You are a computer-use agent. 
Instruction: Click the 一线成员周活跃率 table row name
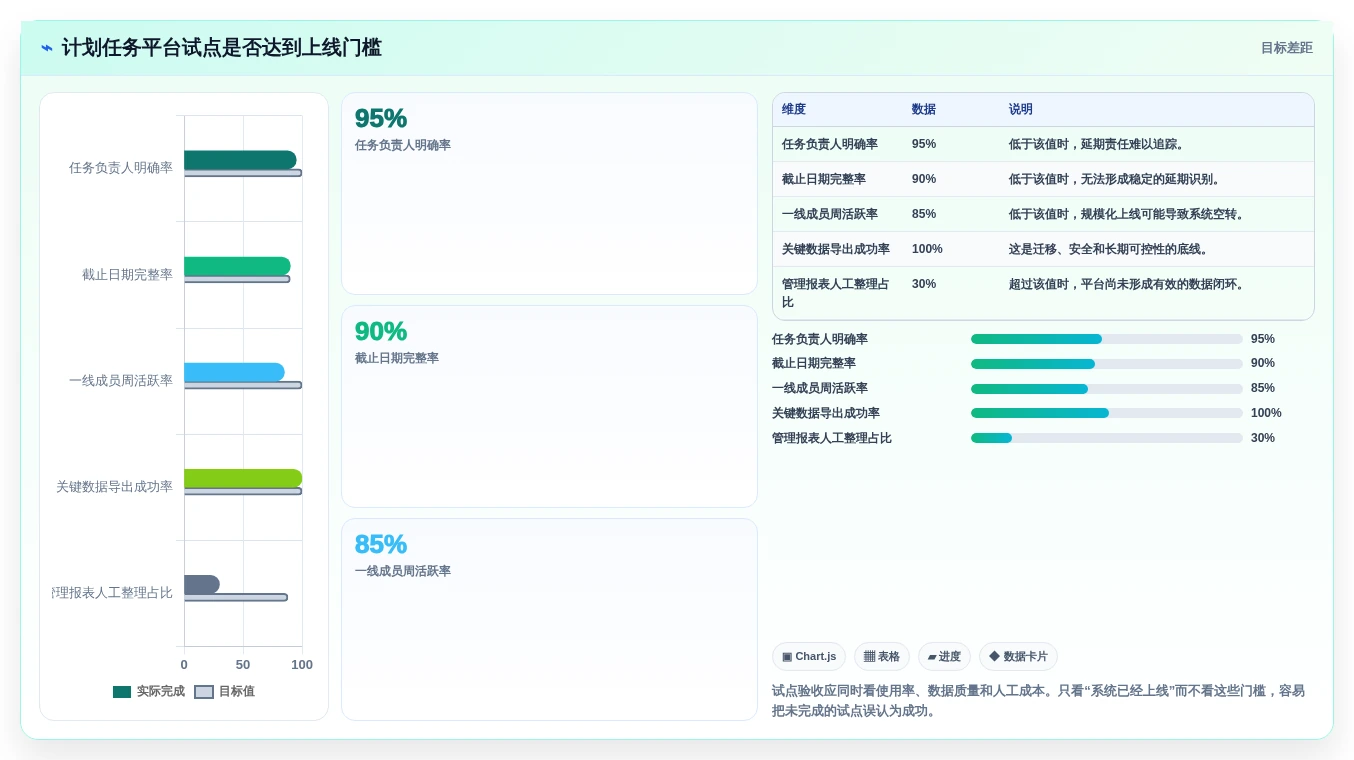830,215
